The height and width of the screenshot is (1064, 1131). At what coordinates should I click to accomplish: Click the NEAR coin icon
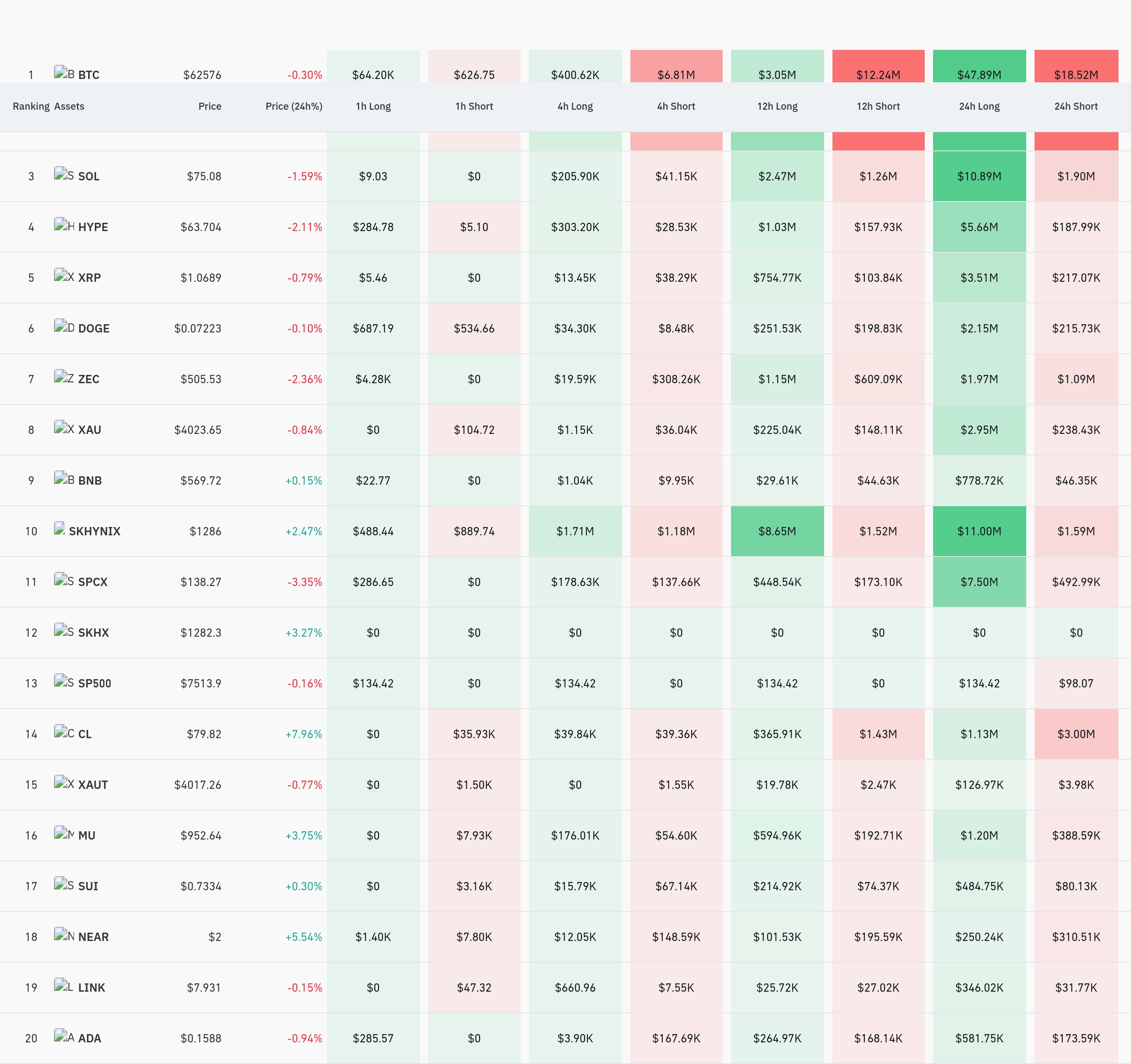click(64, 934)
